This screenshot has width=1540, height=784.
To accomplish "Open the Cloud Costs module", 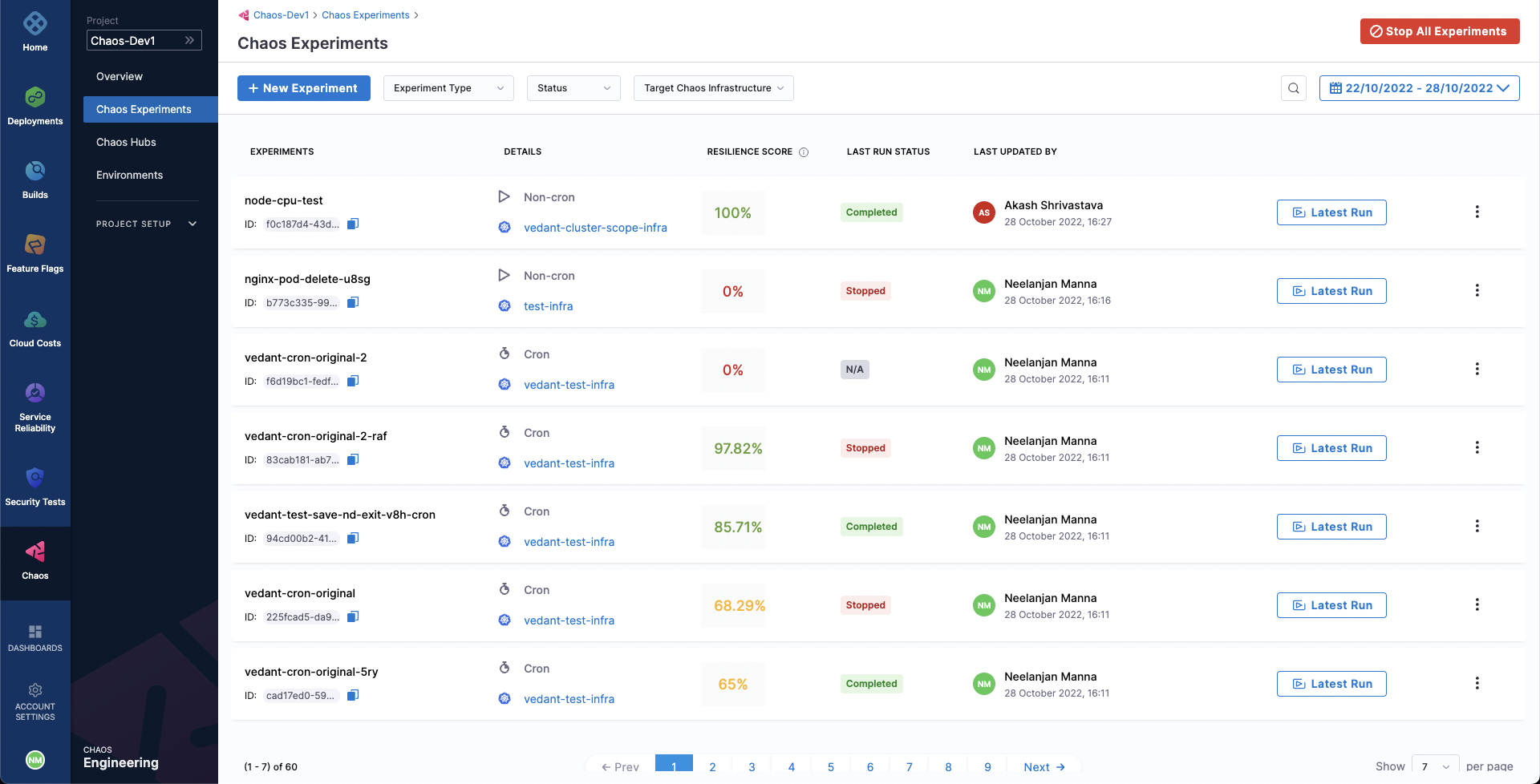I will [x=34, y=320].
